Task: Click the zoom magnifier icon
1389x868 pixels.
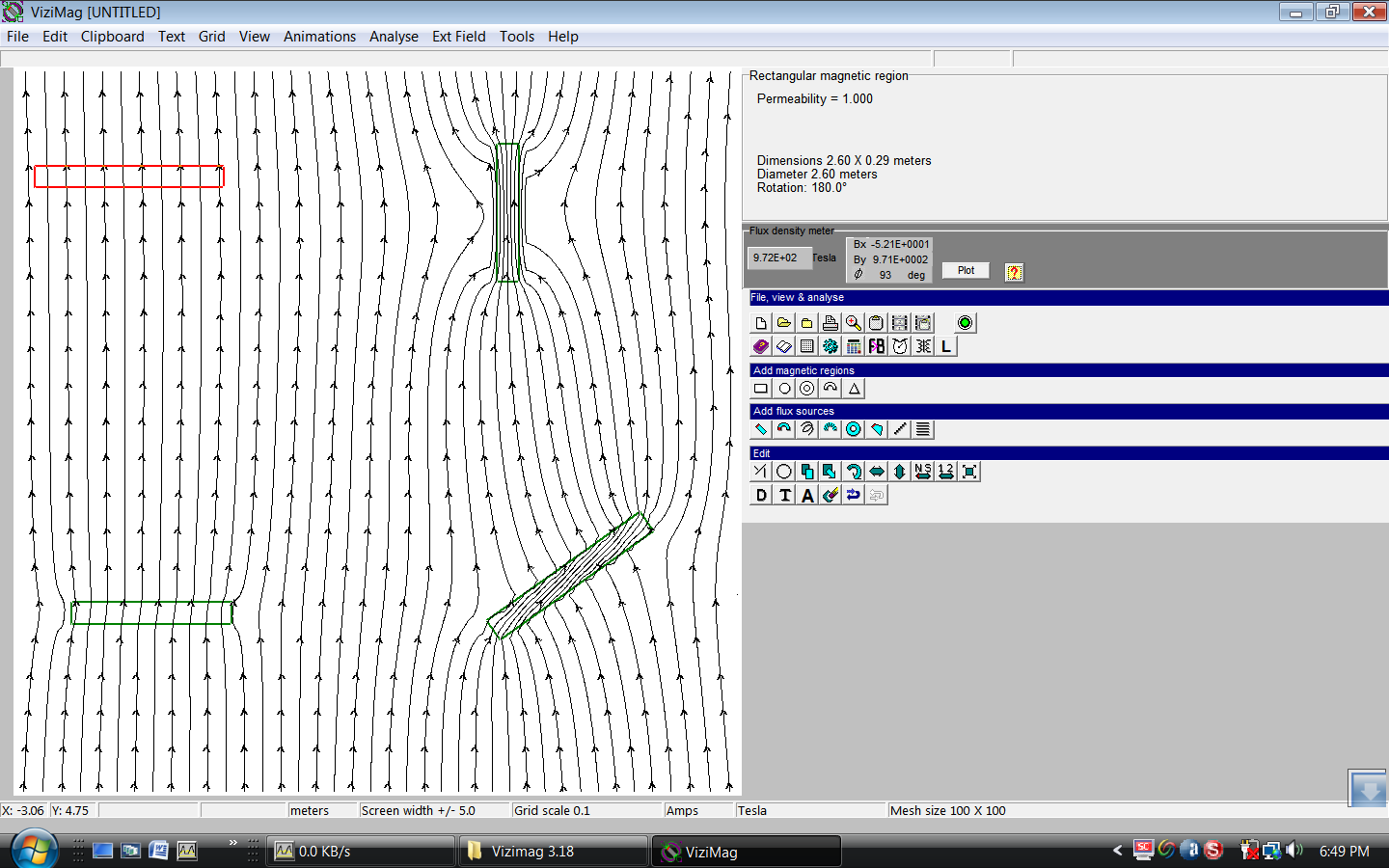Action: (854, 323)
